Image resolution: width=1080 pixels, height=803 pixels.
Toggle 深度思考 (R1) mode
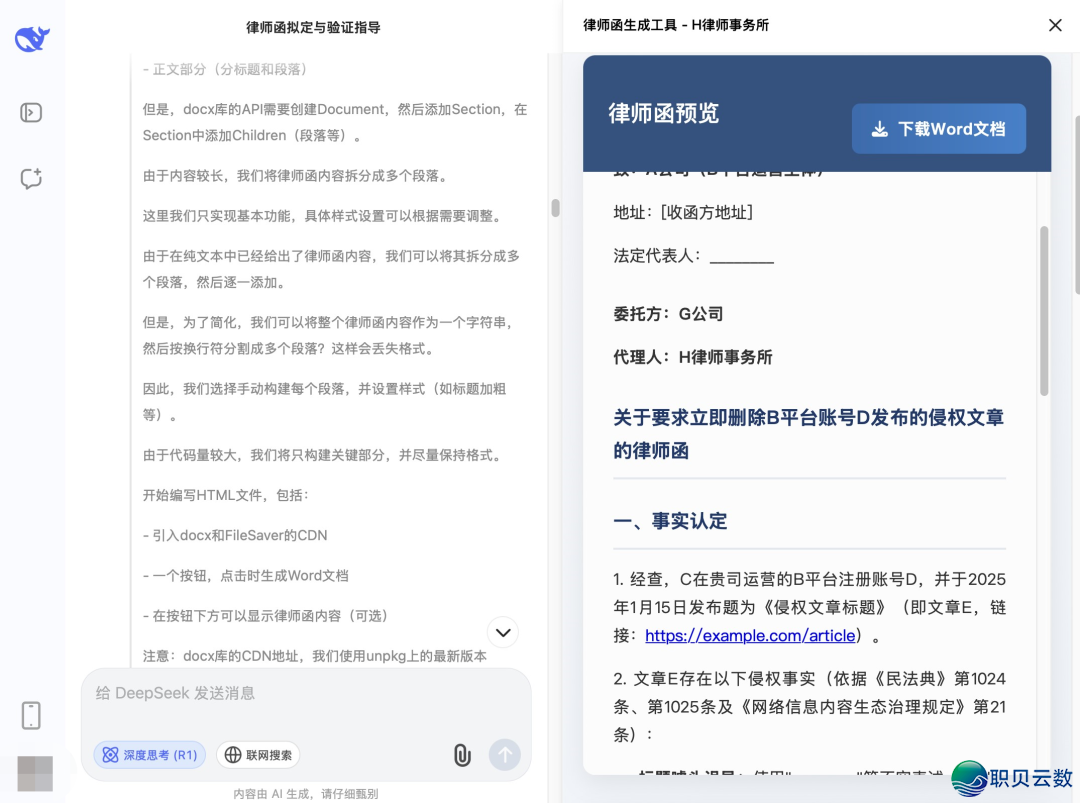click(150, 755)
